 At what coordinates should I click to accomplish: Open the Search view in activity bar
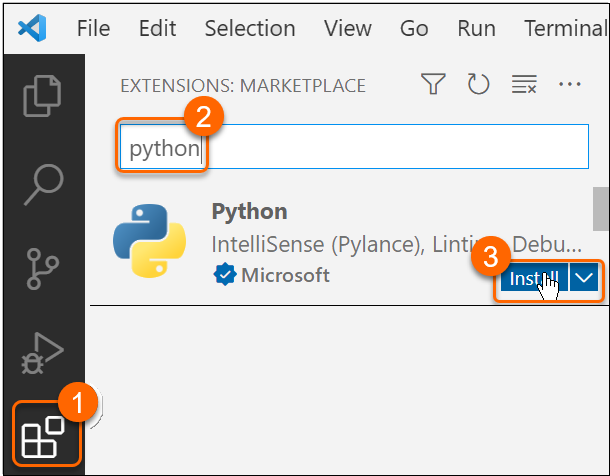pos(44,185)
